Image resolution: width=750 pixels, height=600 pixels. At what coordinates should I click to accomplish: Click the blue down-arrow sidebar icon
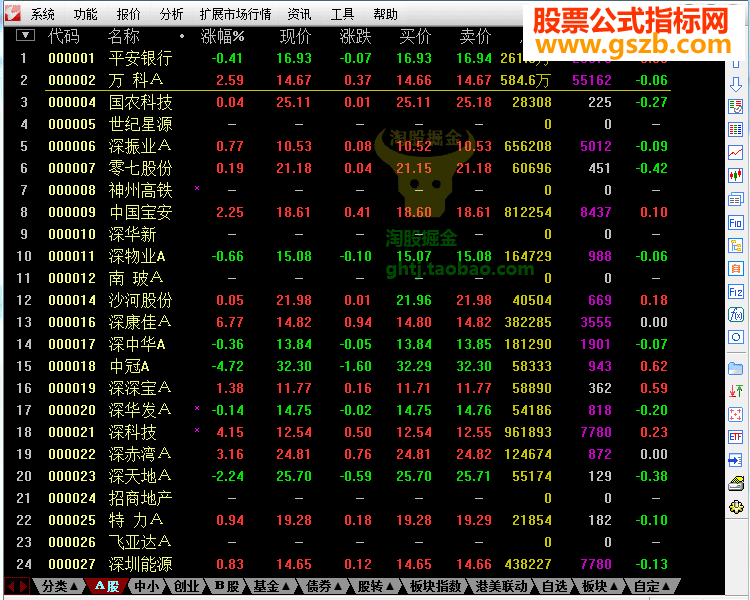click(x=736, y=85)
